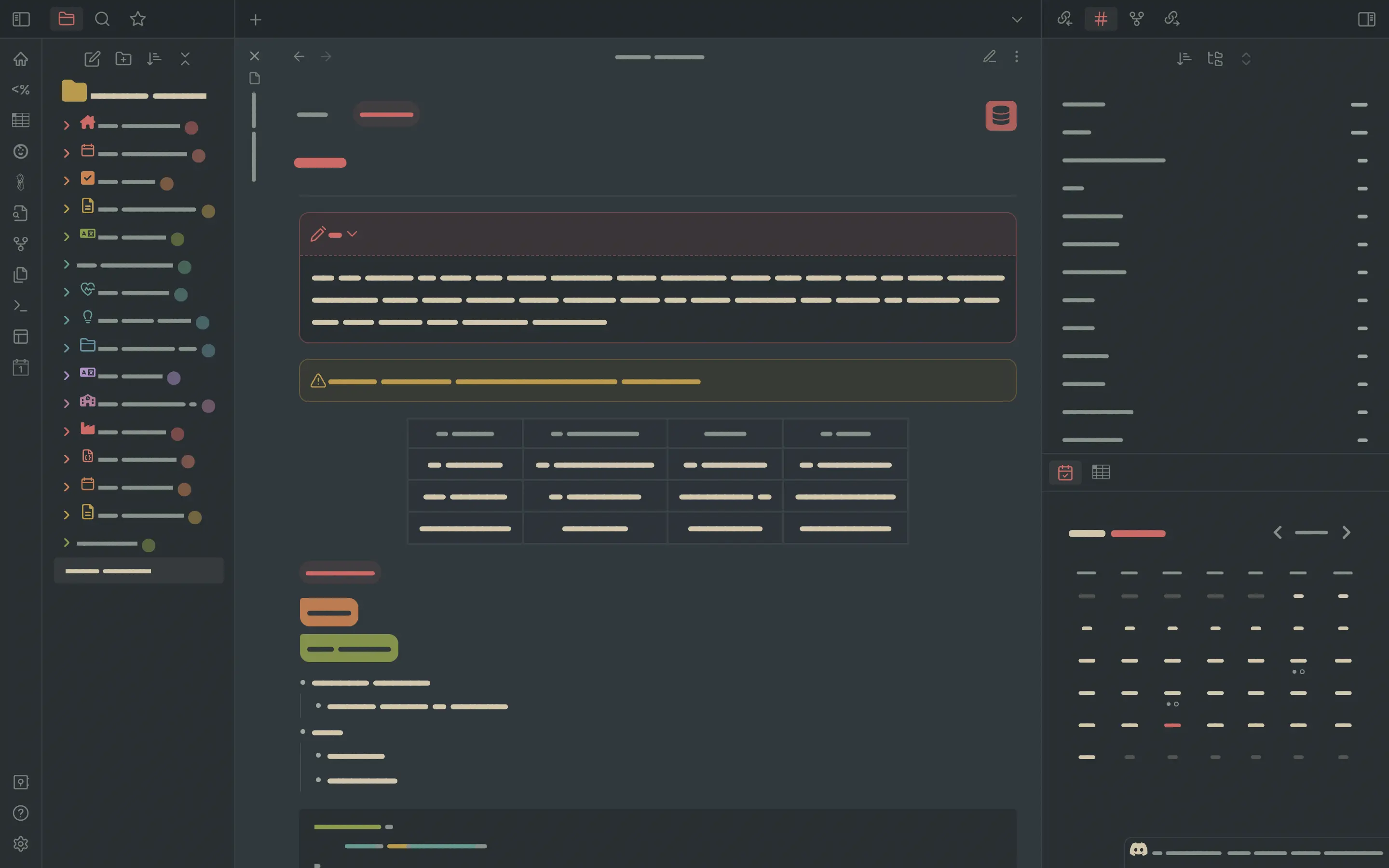Toggle the right sidebar panel
Image resolution: width=1389 pixels, height=868 pixels.
1367,19
